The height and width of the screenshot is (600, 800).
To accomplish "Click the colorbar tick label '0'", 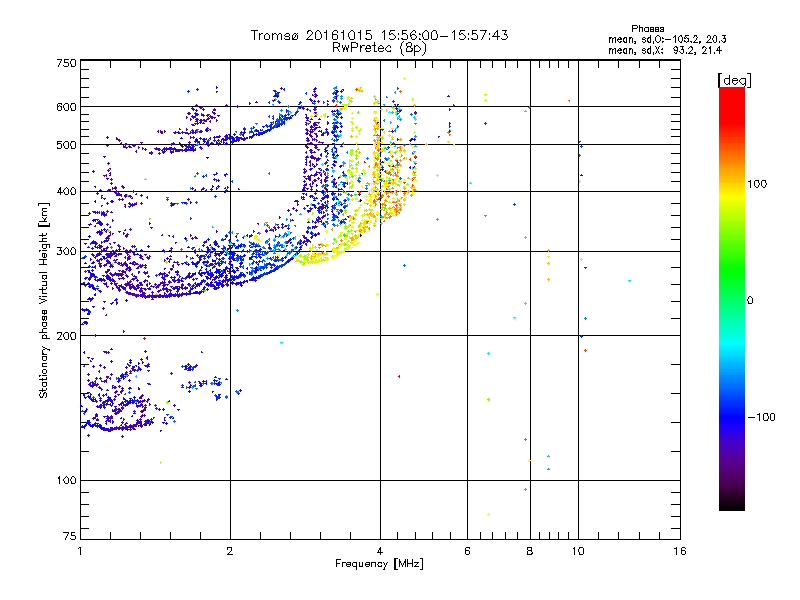I will pyautogui.click(x=750, y=301).
